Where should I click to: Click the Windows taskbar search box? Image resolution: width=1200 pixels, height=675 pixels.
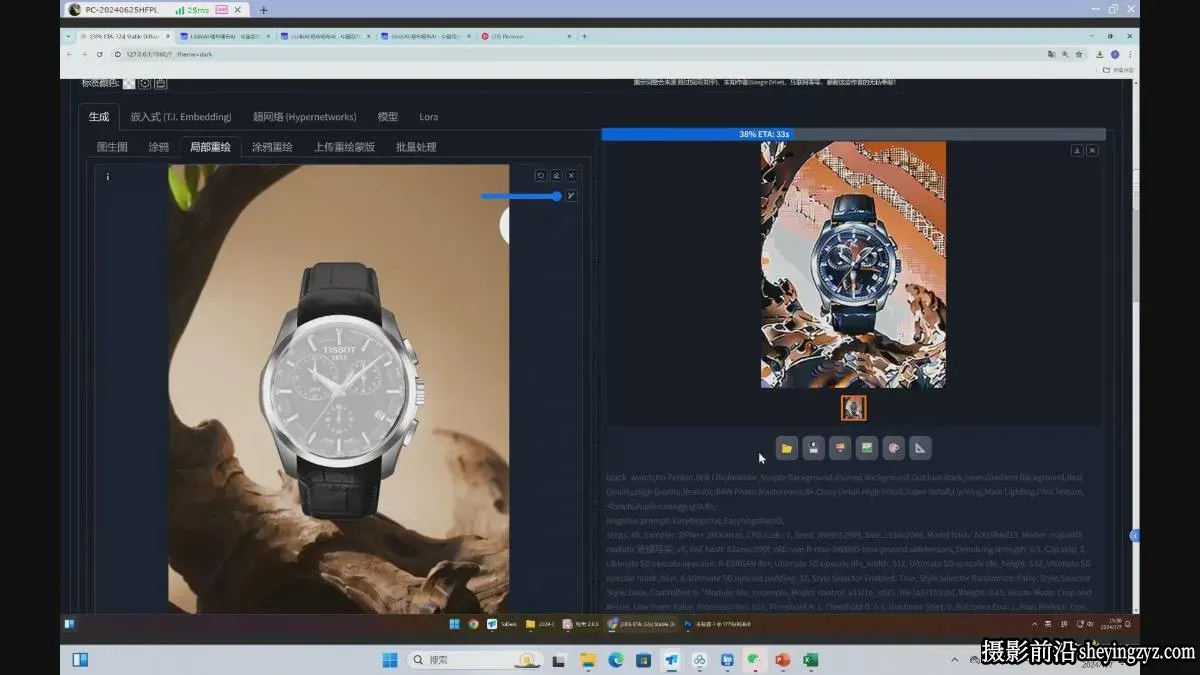(474, 660)
